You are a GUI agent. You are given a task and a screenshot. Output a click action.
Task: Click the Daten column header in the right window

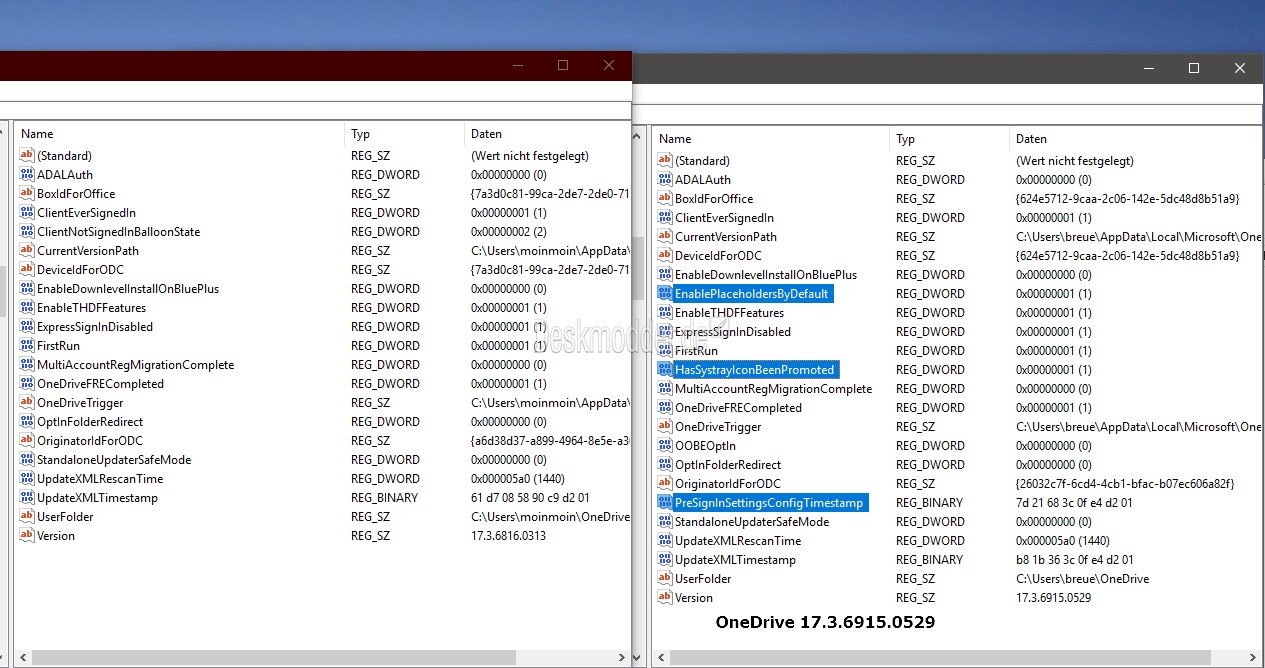1136,139
